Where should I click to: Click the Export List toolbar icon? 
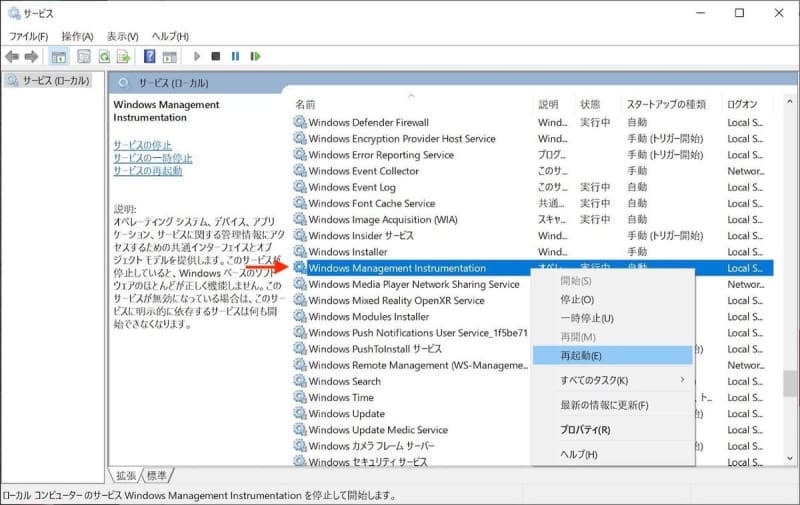pyautogui.click(x=123, y=57)
